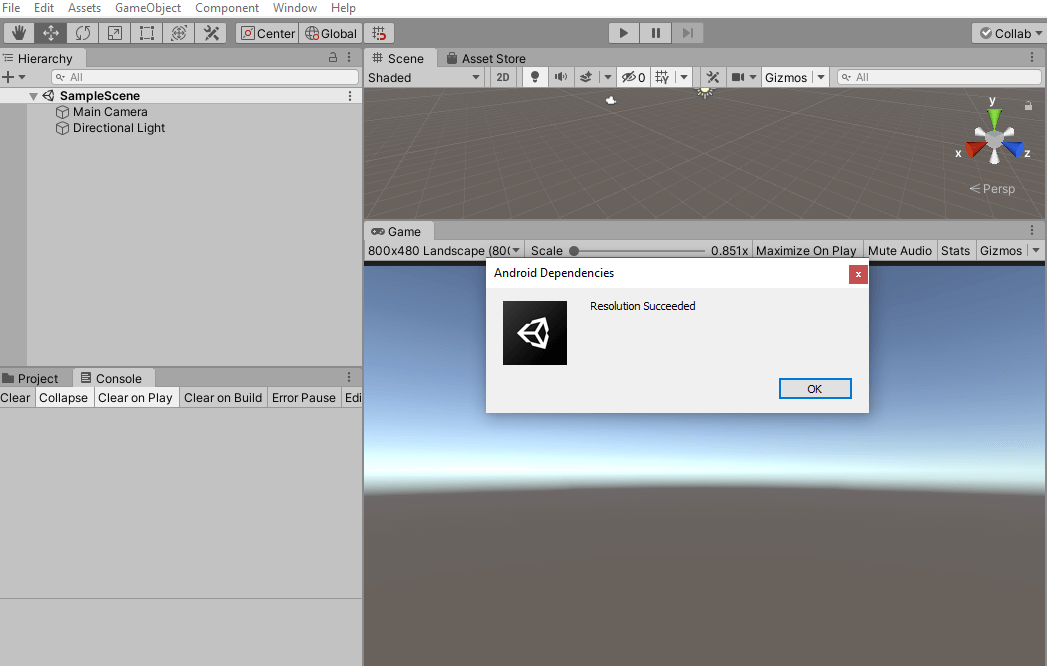Screen dimensions: 1047x666
Task: Search in the Scene view field
Action: pos(939,77)
